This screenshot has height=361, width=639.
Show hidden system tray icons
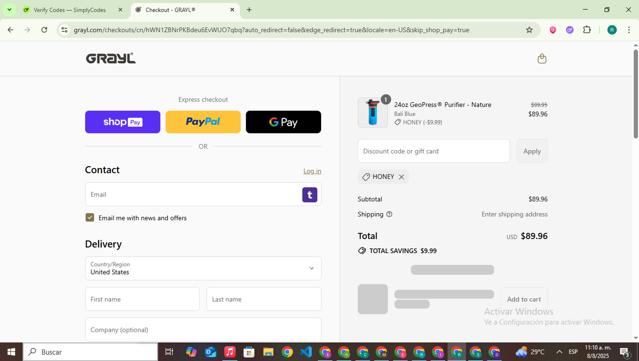pos(559,352)
